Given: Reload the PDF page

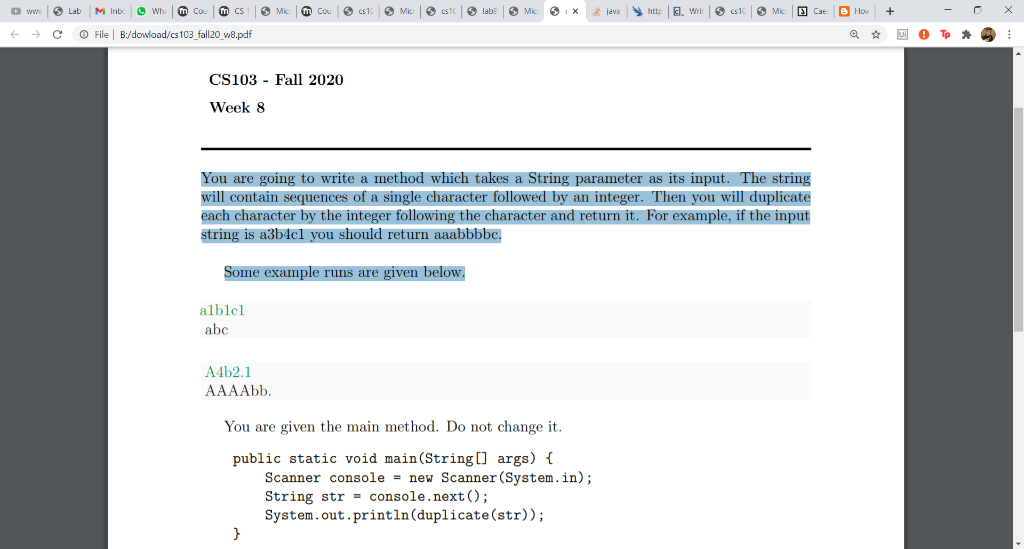Looking at the screenshot, I should tap(57, 35).
